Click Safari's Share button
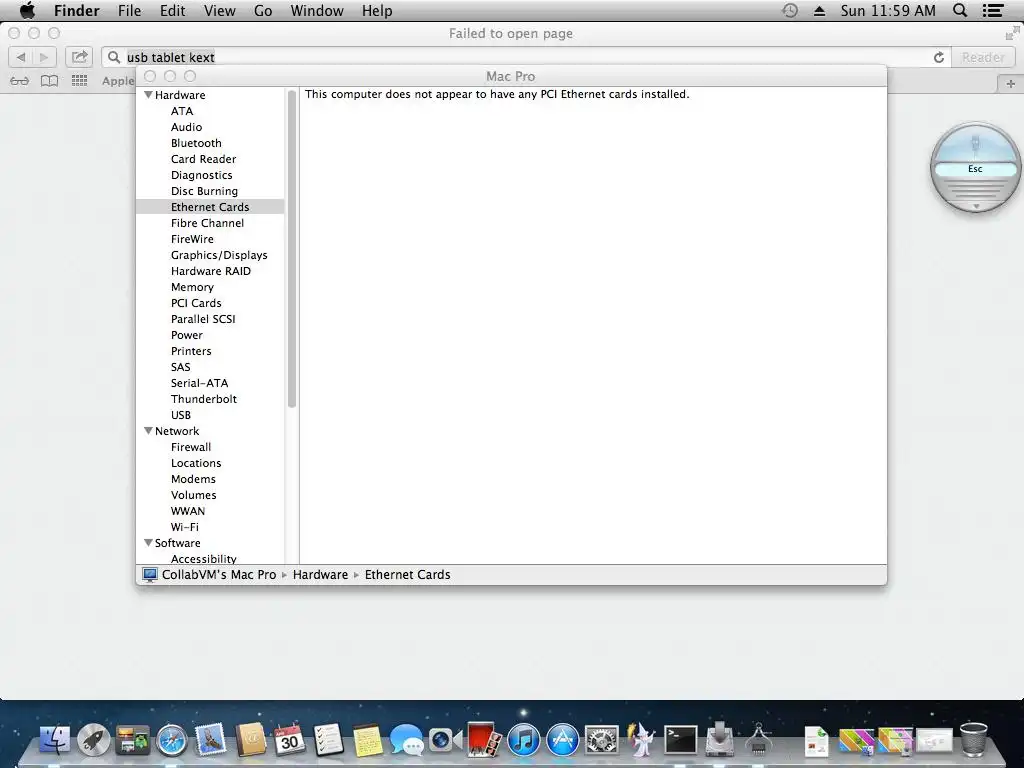Image resolution: width=1024 pixels, height=768 pixels. tap(79, 57)
